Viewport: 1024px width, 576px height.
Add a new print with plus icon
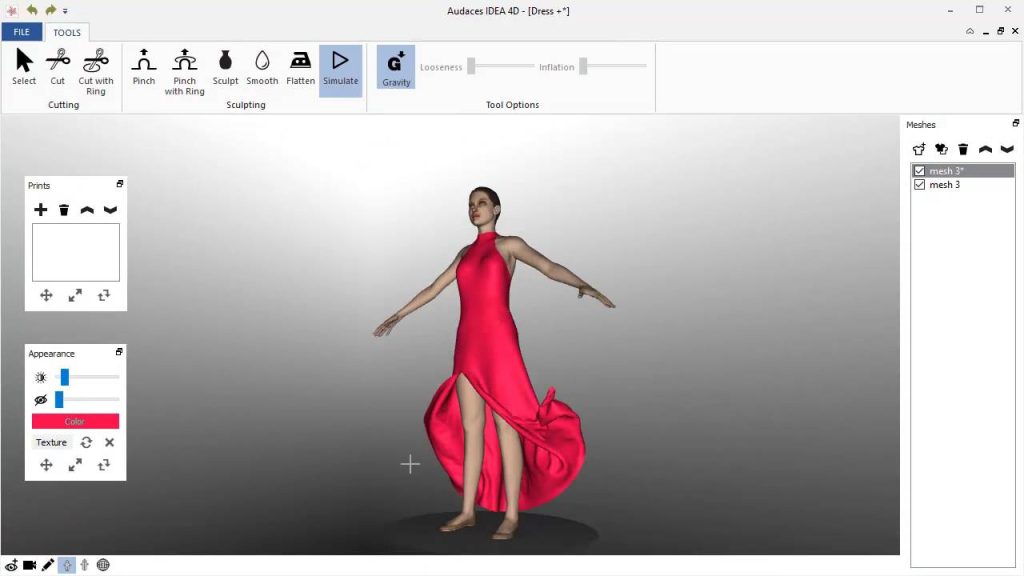coord(41,210)
